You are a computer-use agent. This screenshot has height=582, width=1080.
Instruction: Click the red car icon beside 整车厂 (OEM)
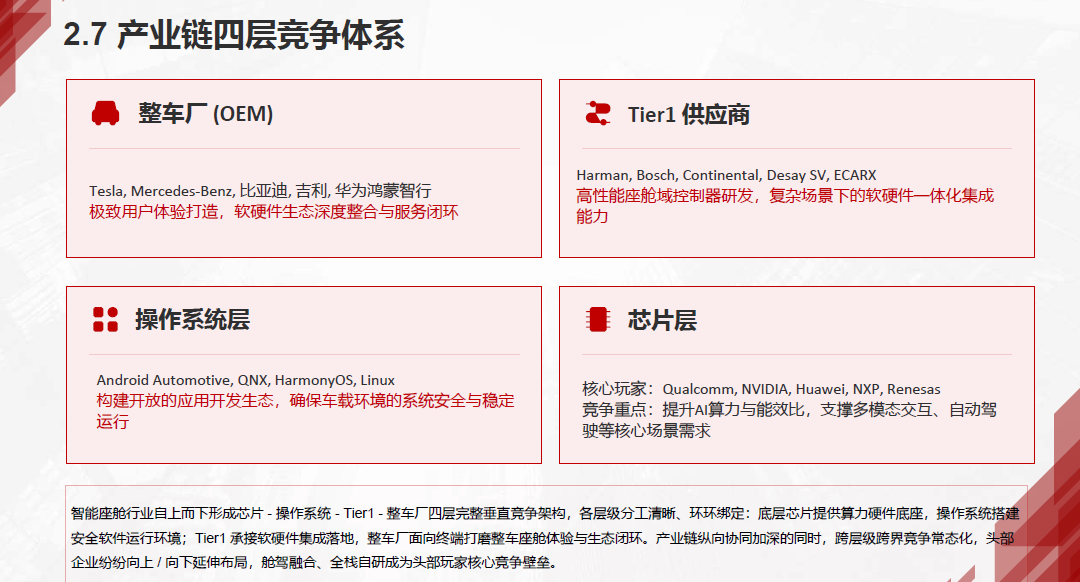coord(105,113)
